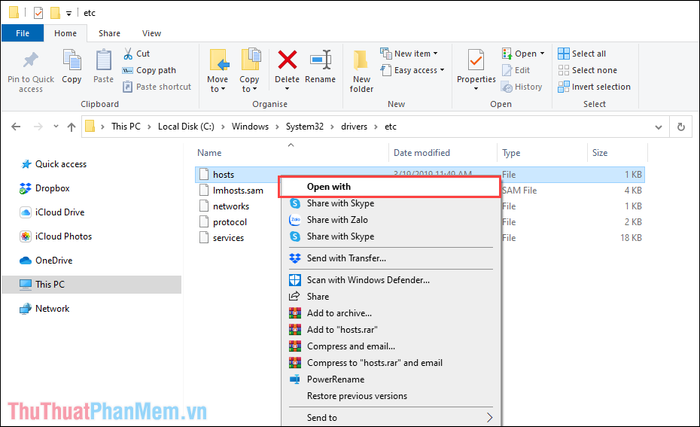This screenshot has width=700, height=427.
Task: Choose Add to archive...
Action: tap(391, 313)
